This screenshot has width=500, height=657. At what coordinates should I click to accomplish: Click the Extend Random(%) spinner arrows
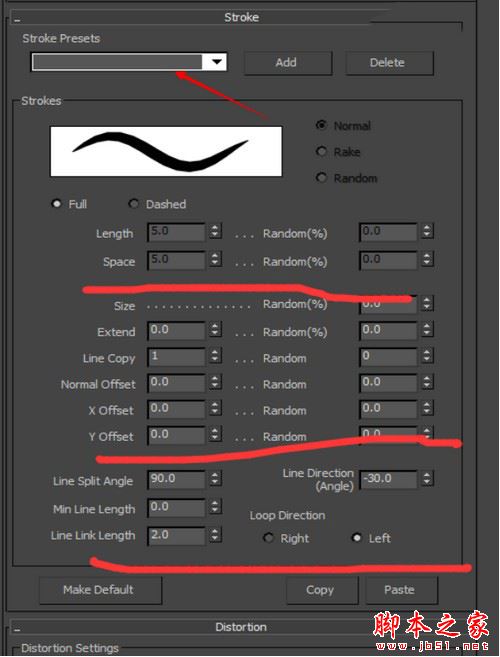427,330
